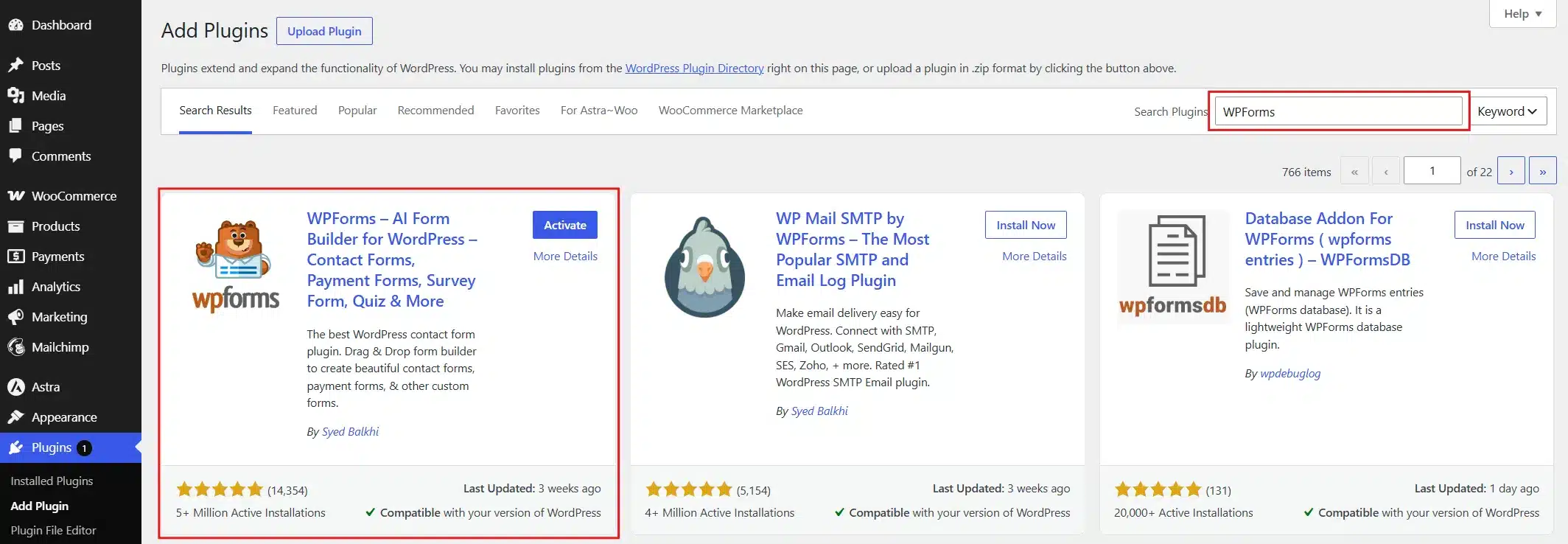Click the WP Mail SMTP pigeon logo
The image size is (1568, 544).
point(704,267)
